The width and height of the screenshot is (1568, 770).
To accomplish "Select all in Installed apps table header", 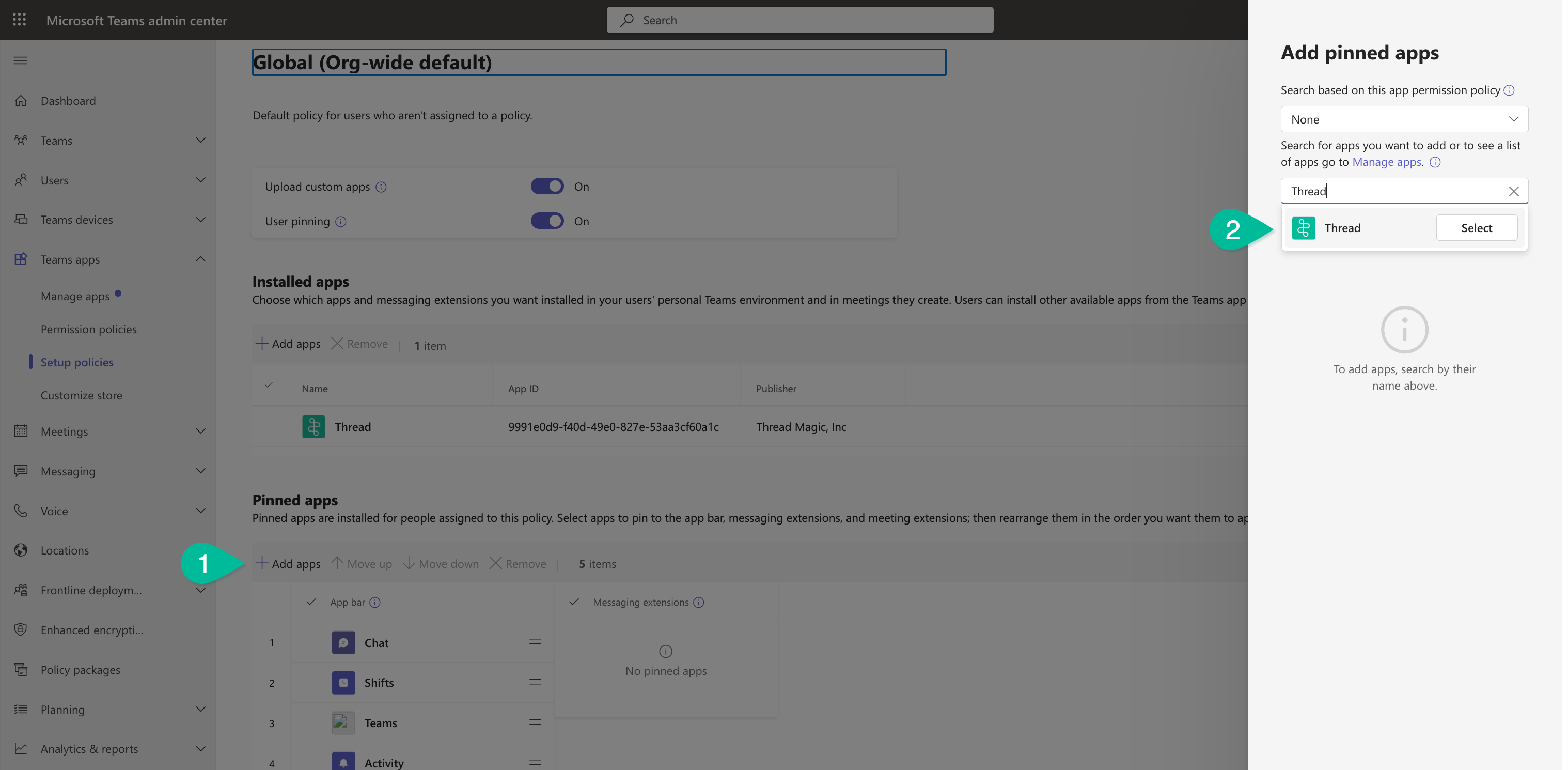I will pos(269,385).
